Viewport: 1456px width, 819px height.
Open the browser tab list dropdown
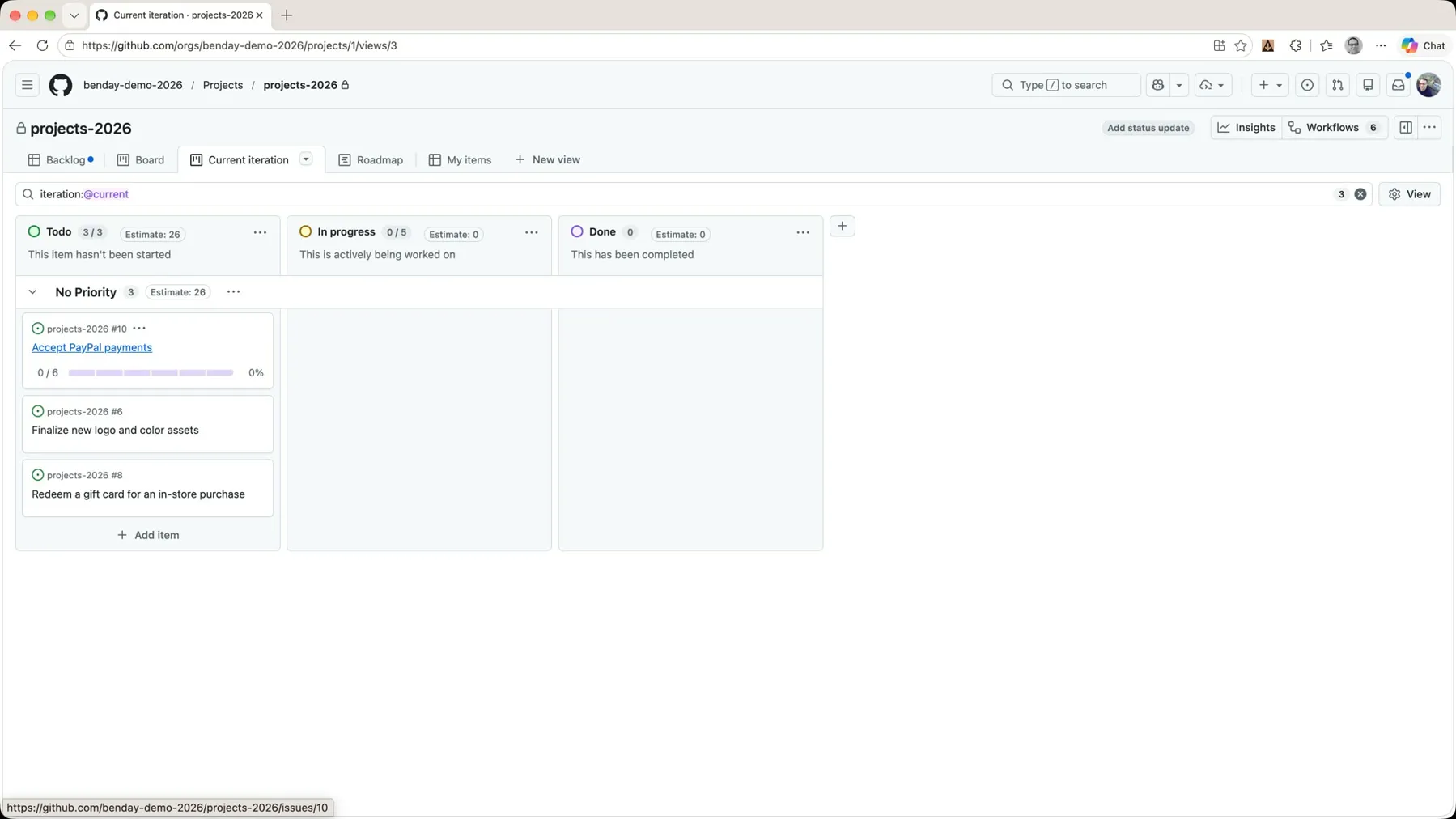click(x=74, y=15)
